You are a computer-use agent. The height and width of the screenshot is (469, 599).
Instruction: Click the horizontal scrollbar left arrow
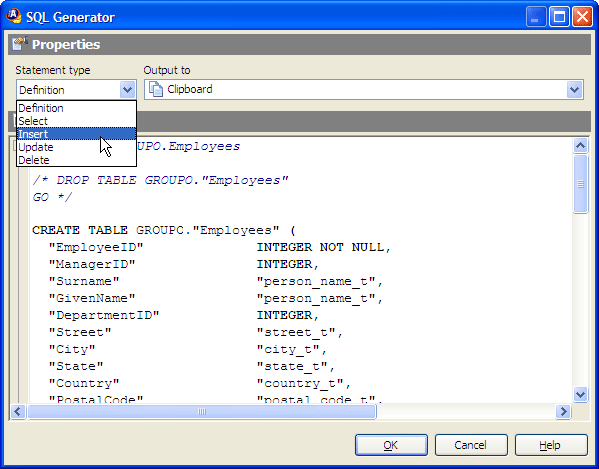coord(18,411)
